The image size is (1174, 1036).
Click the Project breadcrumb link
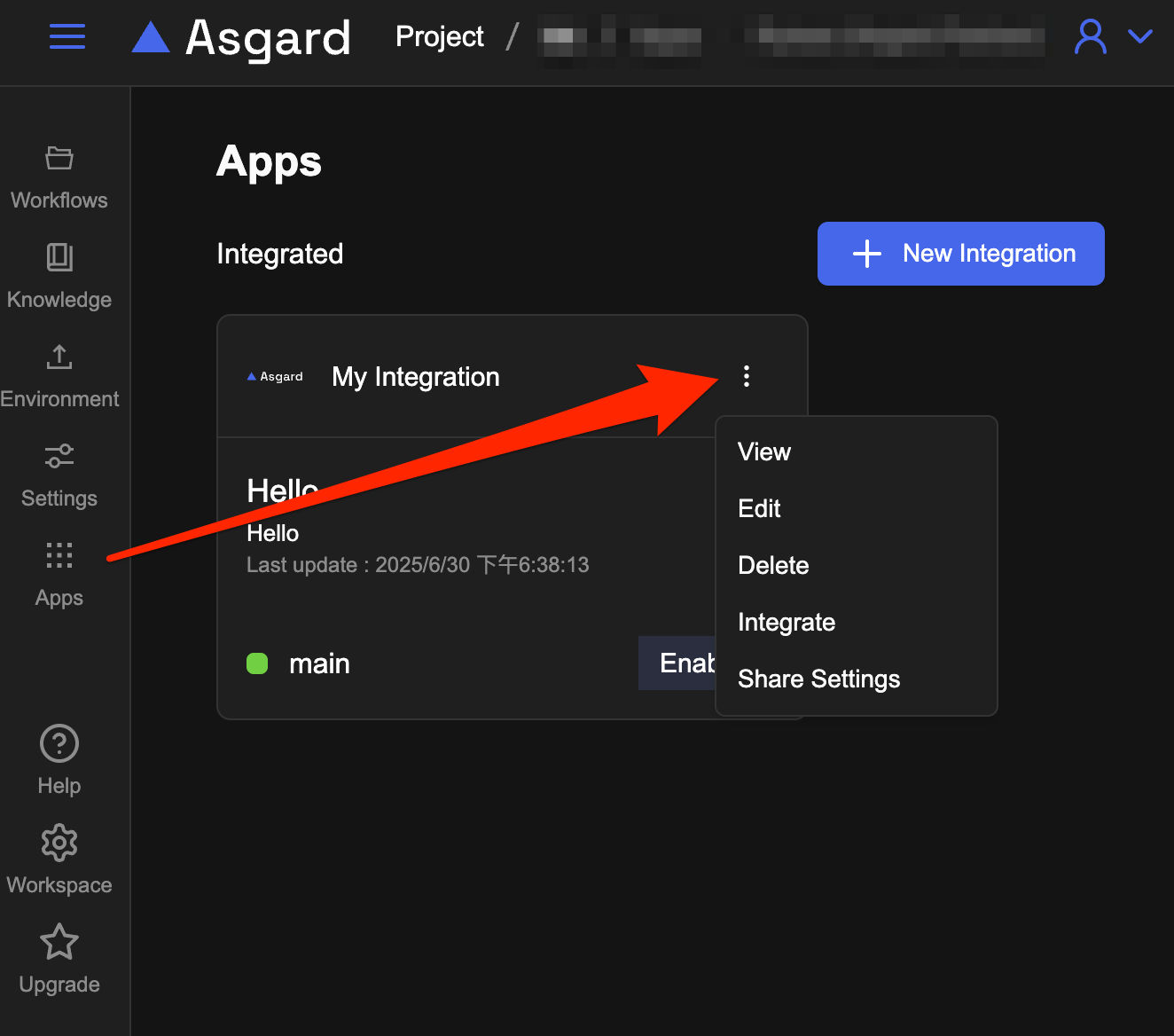tap(439, 36)
